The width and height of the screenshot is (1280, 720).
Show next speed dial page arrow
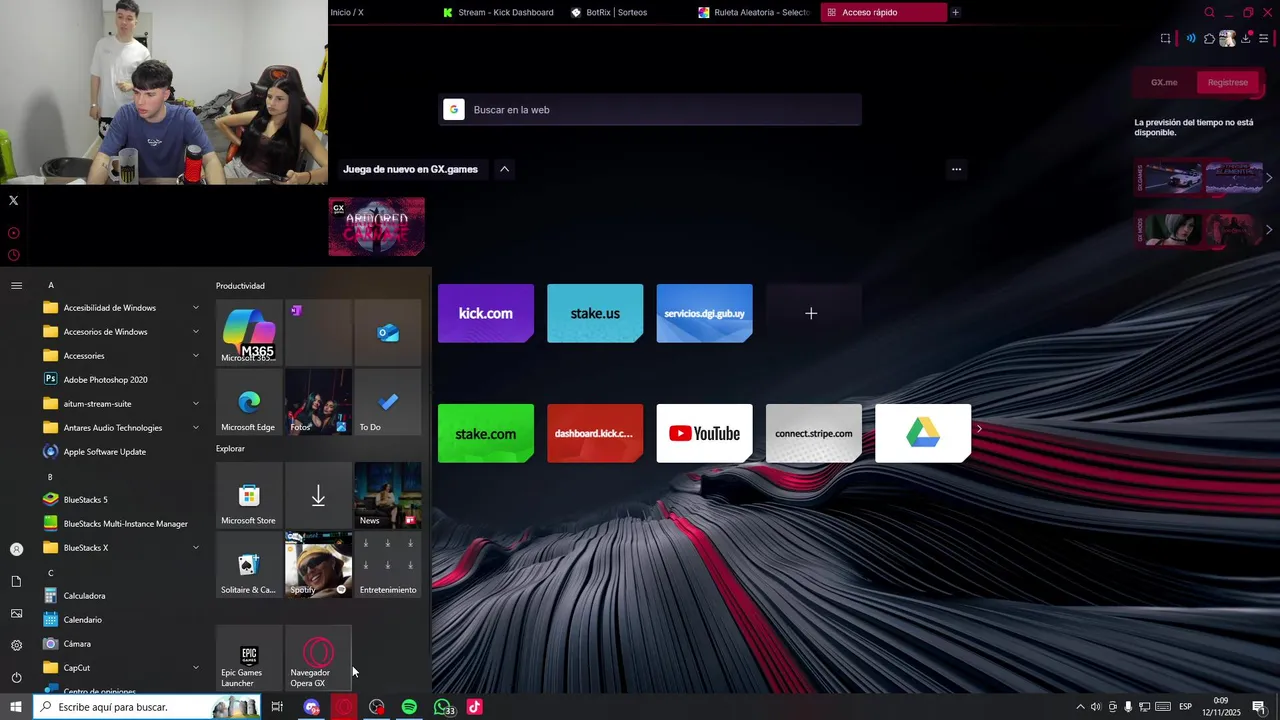tap(979, 429)
